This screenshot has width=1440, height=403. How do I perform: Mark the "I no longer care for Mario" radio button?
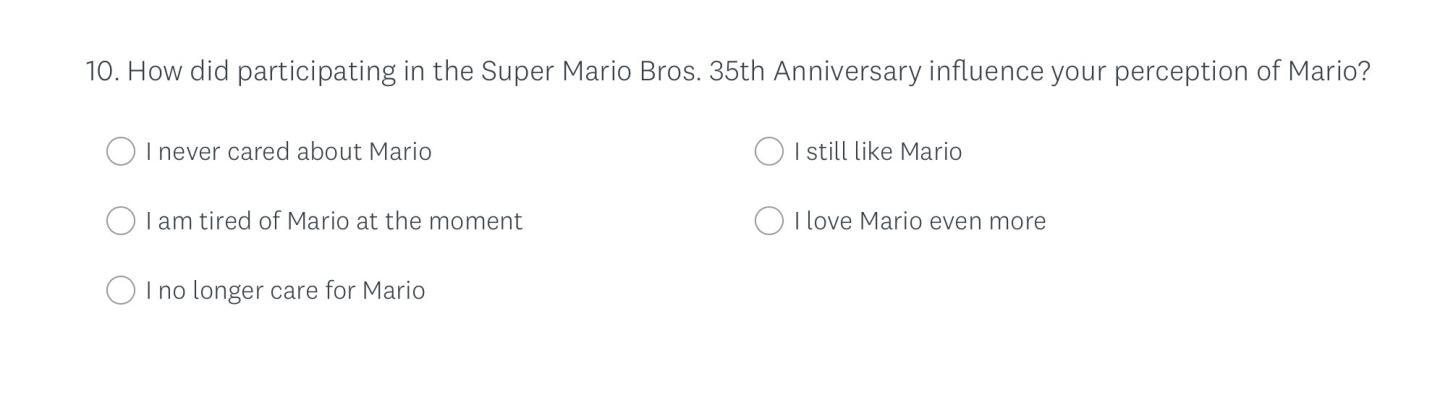(120, 291)
